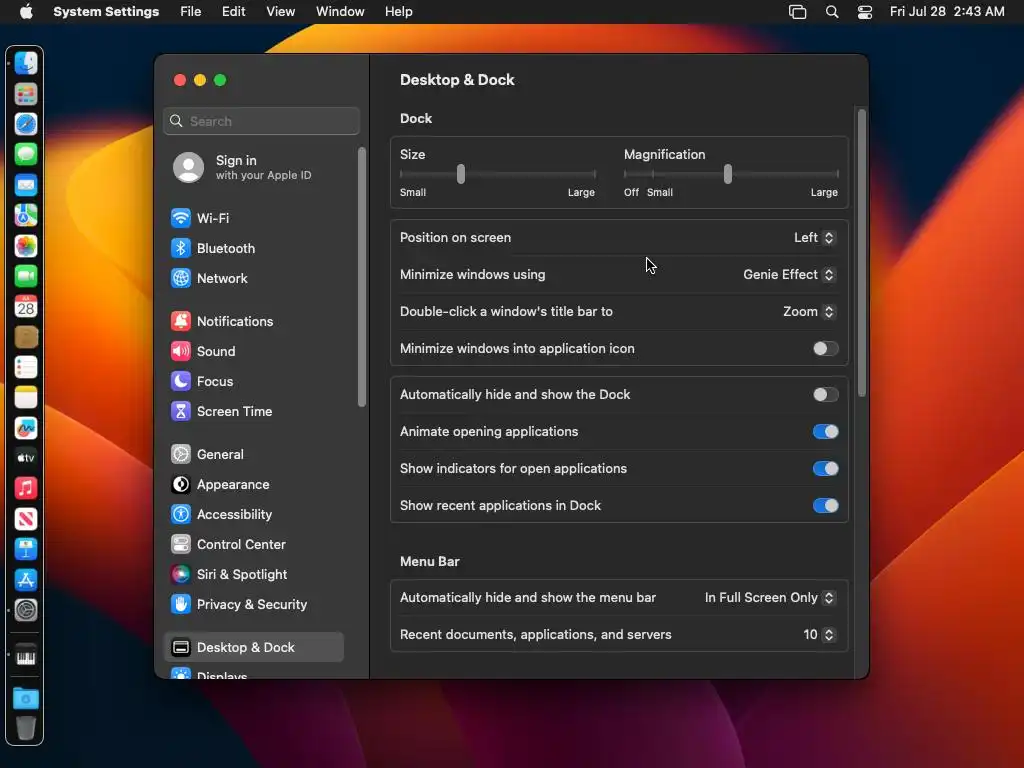Launch Maps from the Dock

(x=26, y=216)
